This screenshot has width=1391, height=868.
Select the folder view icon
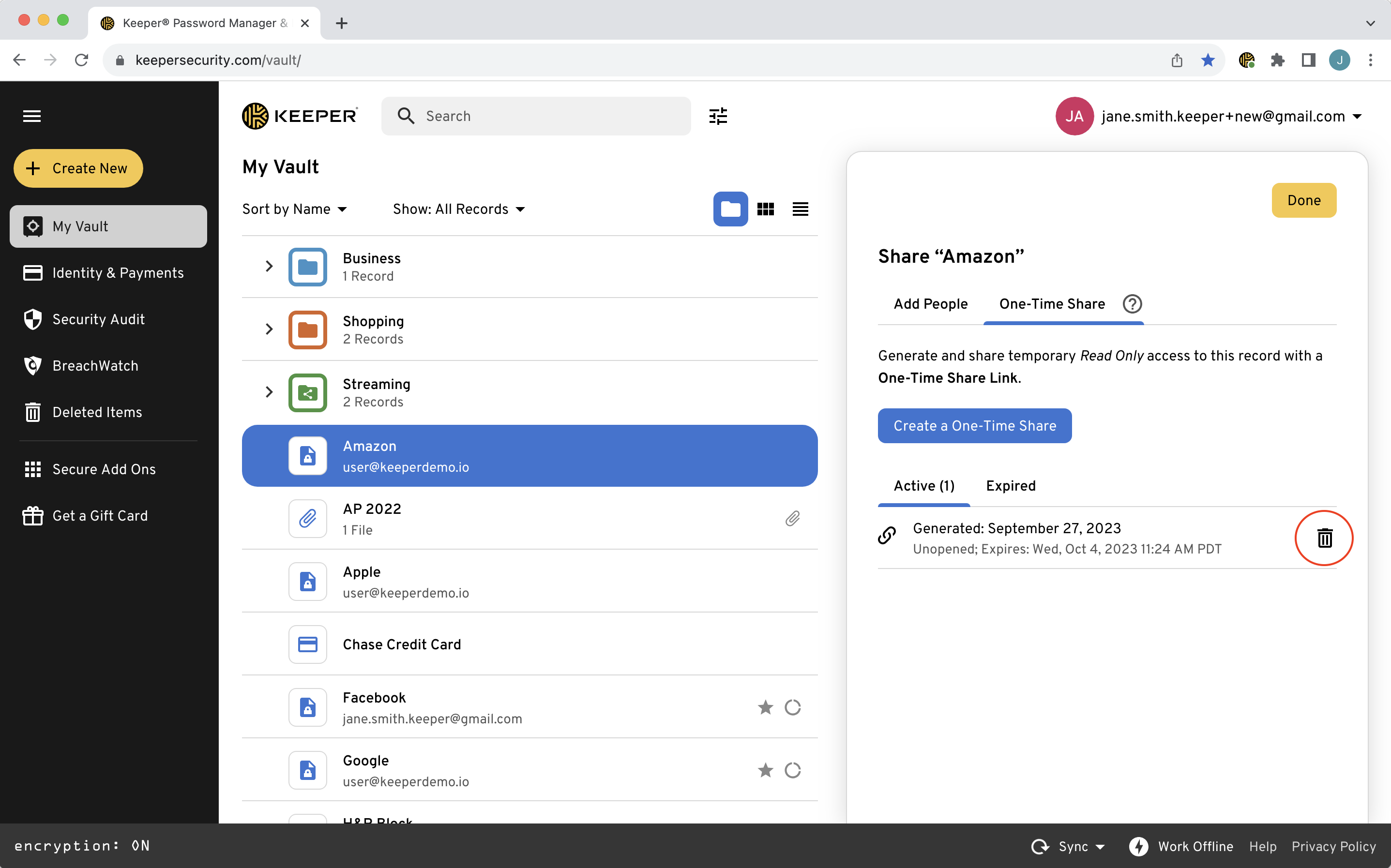click(x=730, y=209)
